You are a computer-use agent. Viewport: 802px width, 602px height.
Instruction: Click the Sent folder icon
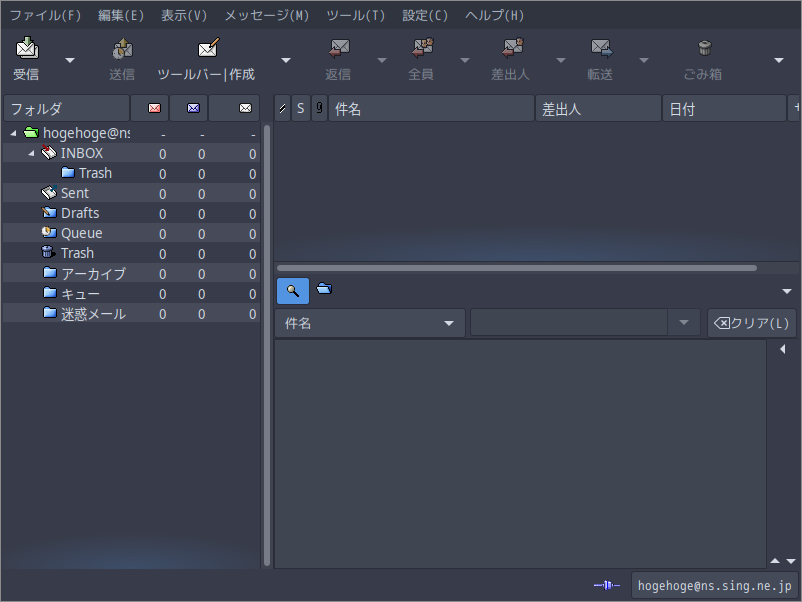(x=49, y=193)
